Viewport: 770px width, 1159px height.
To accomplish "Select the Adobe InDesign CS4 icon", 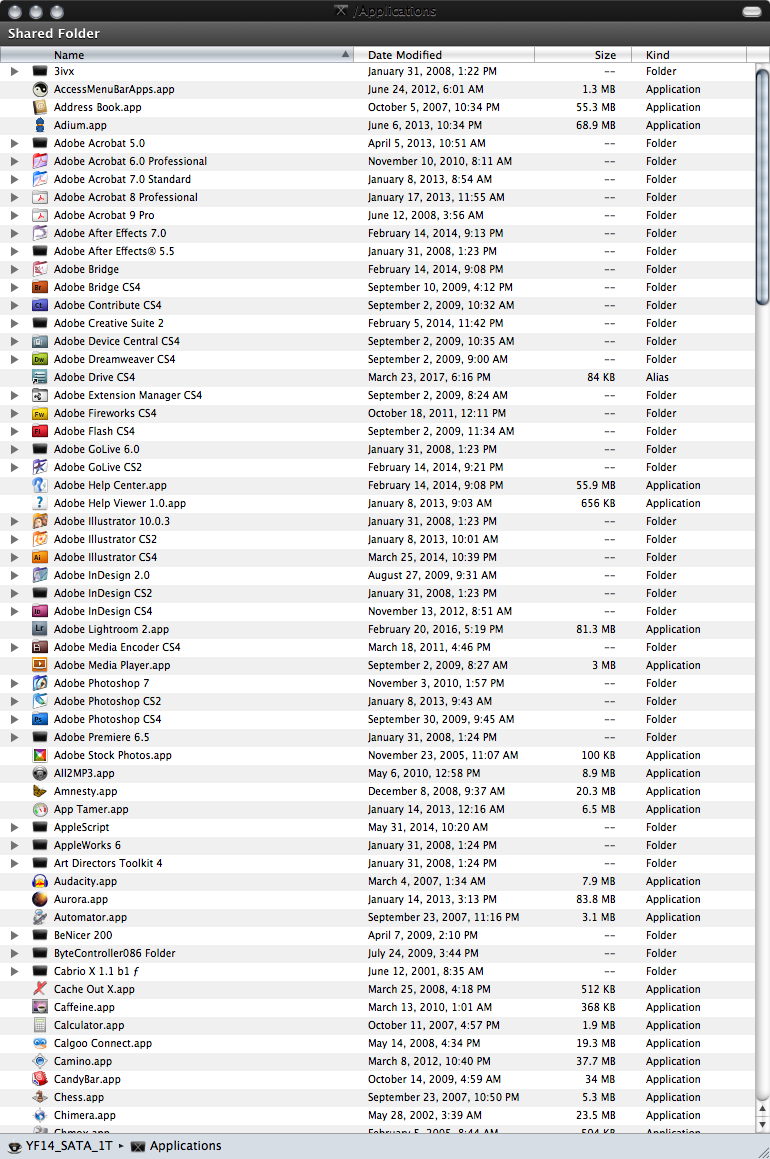I will (40, 611).
